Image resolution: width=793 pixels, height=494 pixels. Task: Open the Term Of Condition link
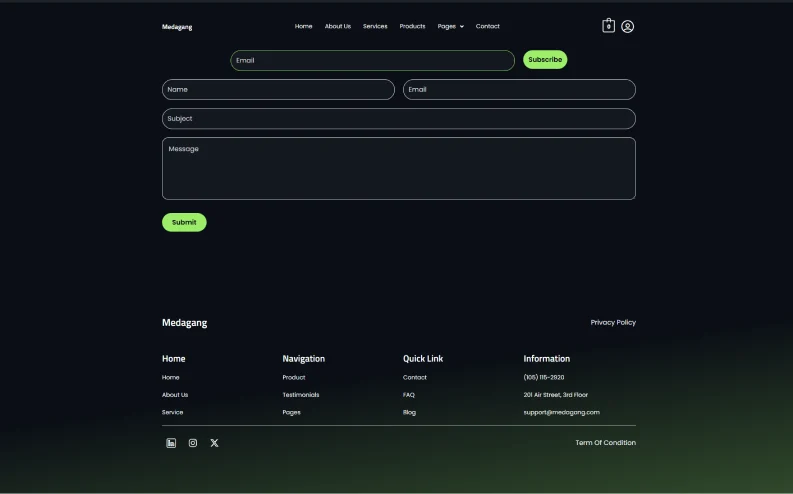605,442
